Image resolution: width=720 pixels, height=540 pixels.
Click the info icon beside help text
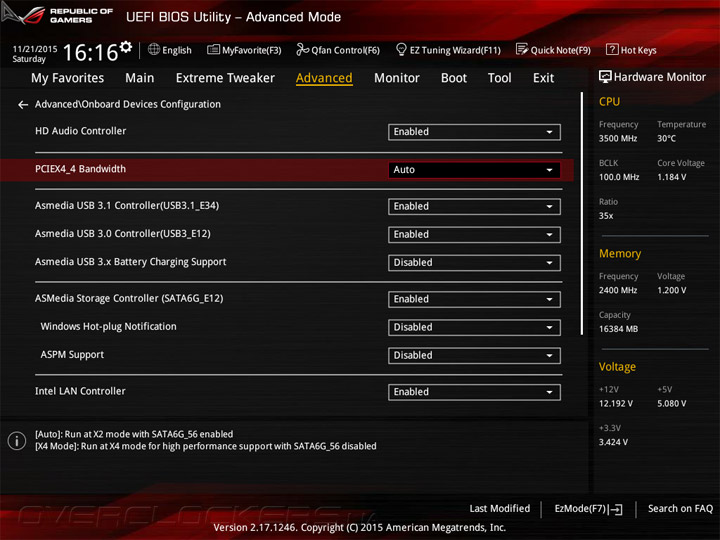pyautogui.click(x=17, y=441)
